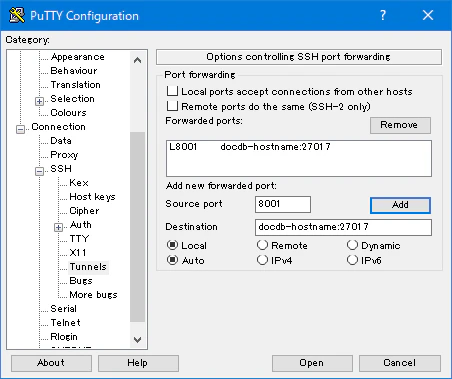Click the category tree scrollbar thumb

point(137,227)
